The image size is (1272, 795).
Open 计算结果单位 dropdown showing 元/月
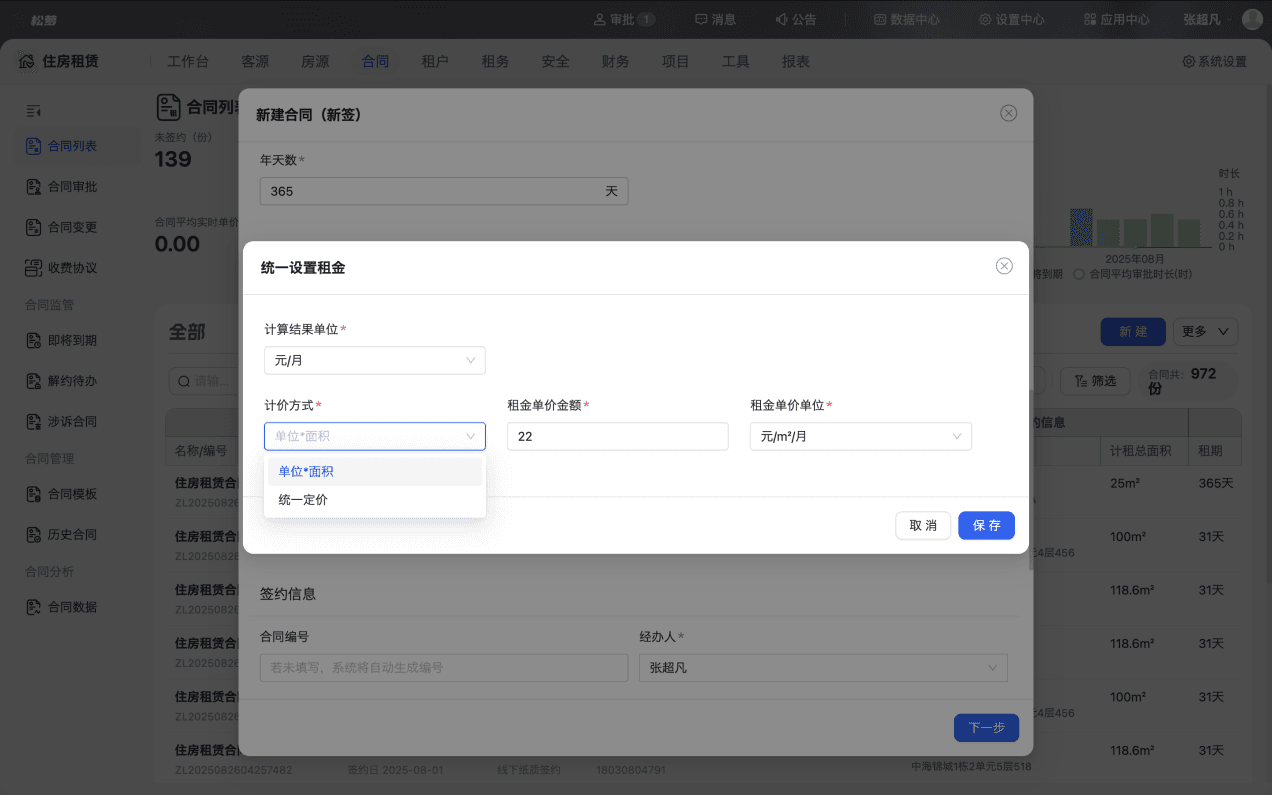[375, 360]
